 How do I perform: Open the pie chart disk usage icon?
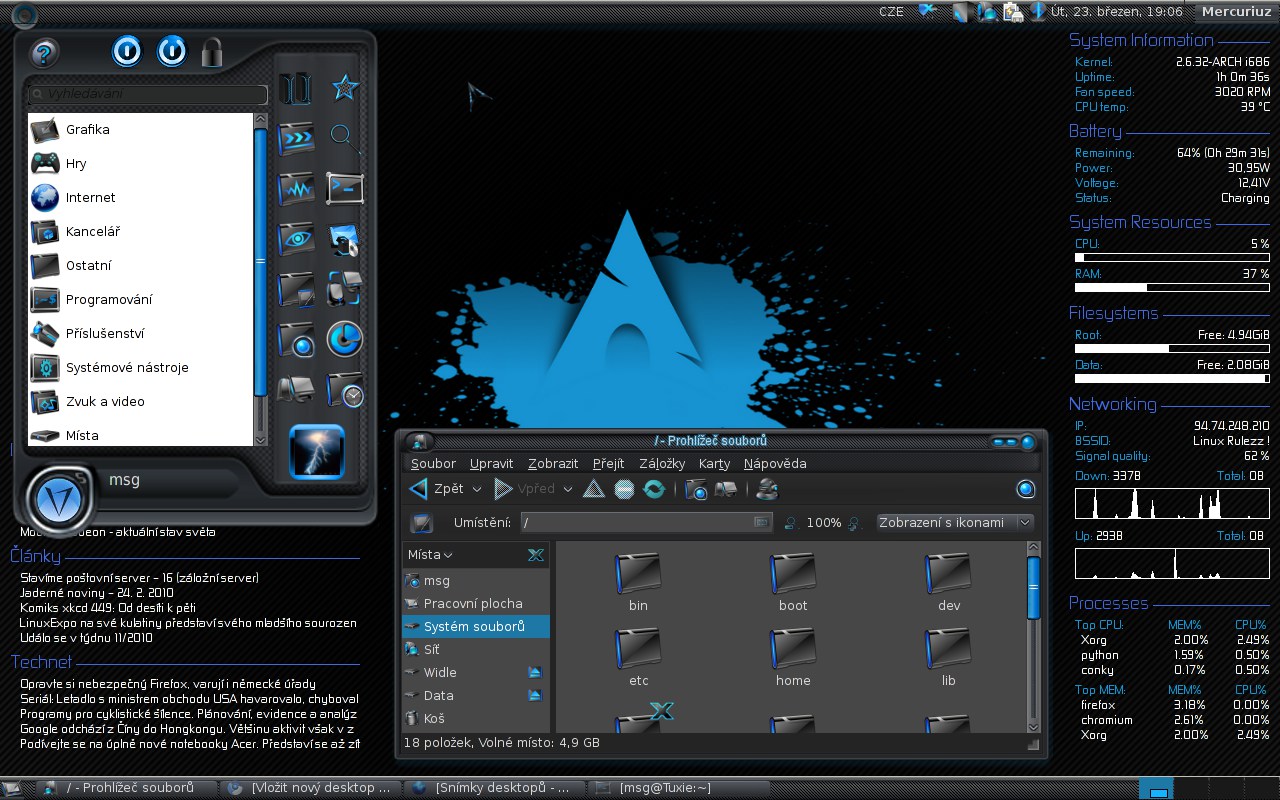pos(345,339)
